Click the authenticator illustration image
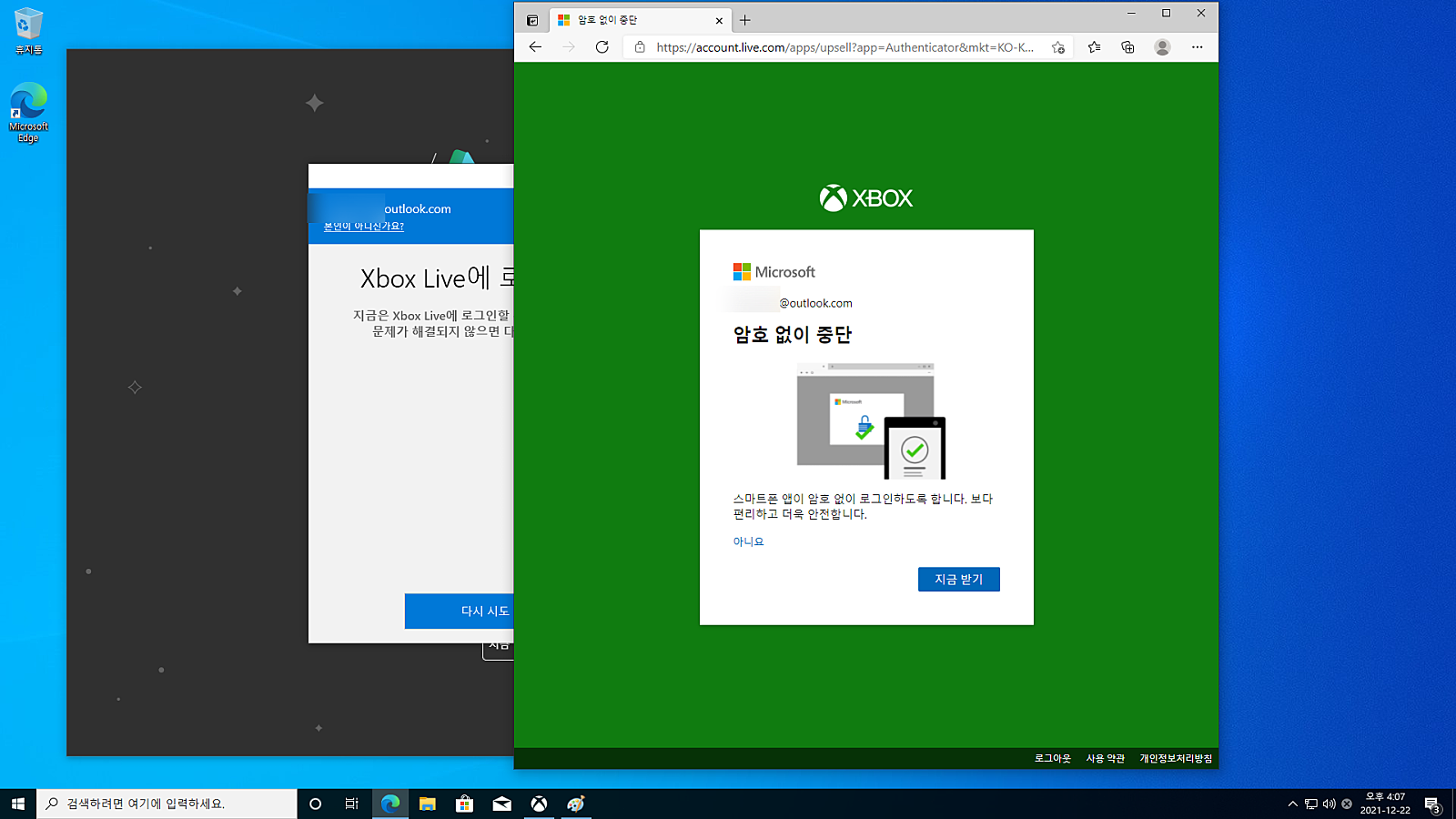The image size is (1456, 819). point(871,421)
